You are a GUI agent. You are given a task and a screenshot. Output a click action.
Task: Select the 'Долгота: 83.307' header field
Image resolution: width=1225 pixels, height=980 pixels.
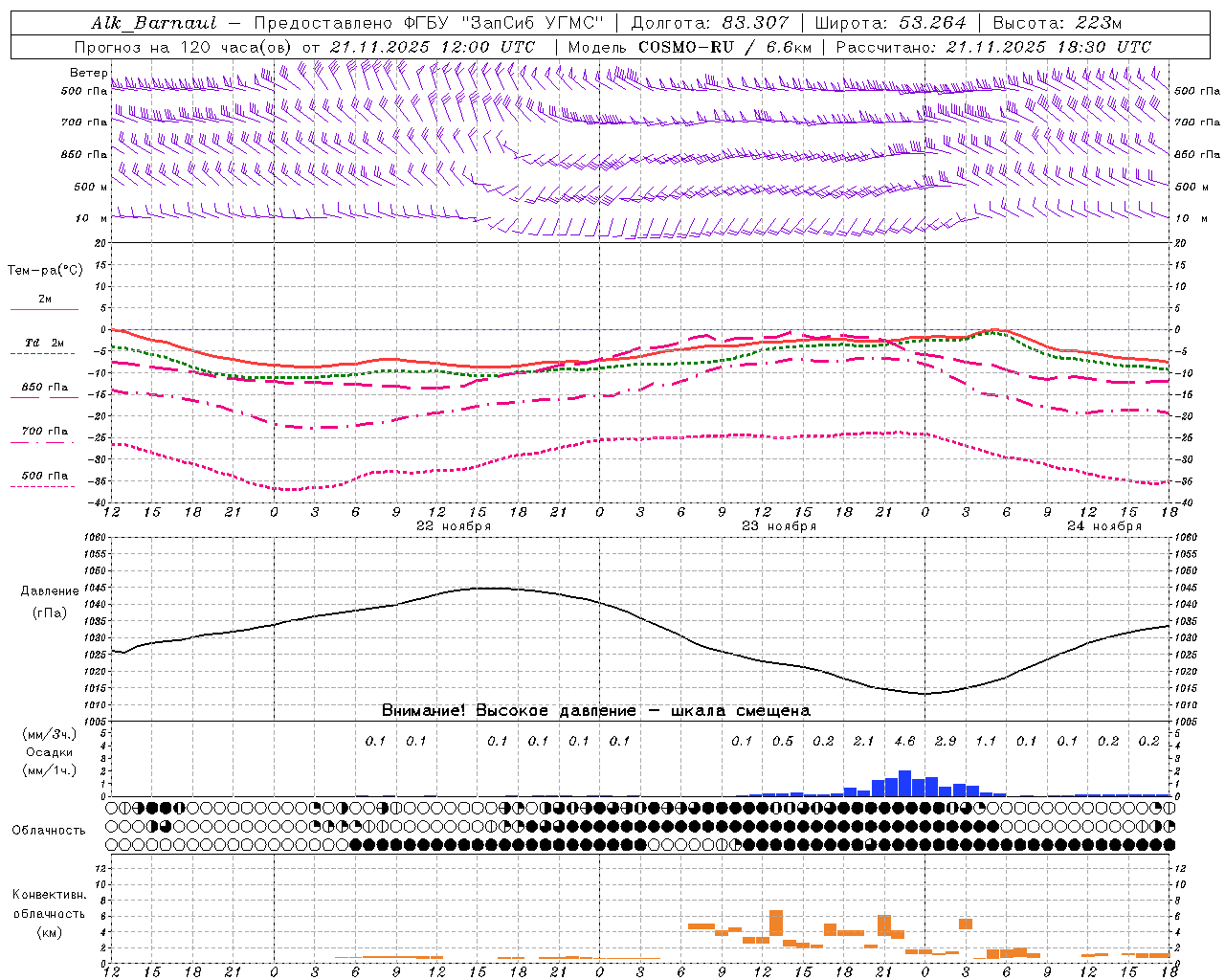[x=710, y=23]
